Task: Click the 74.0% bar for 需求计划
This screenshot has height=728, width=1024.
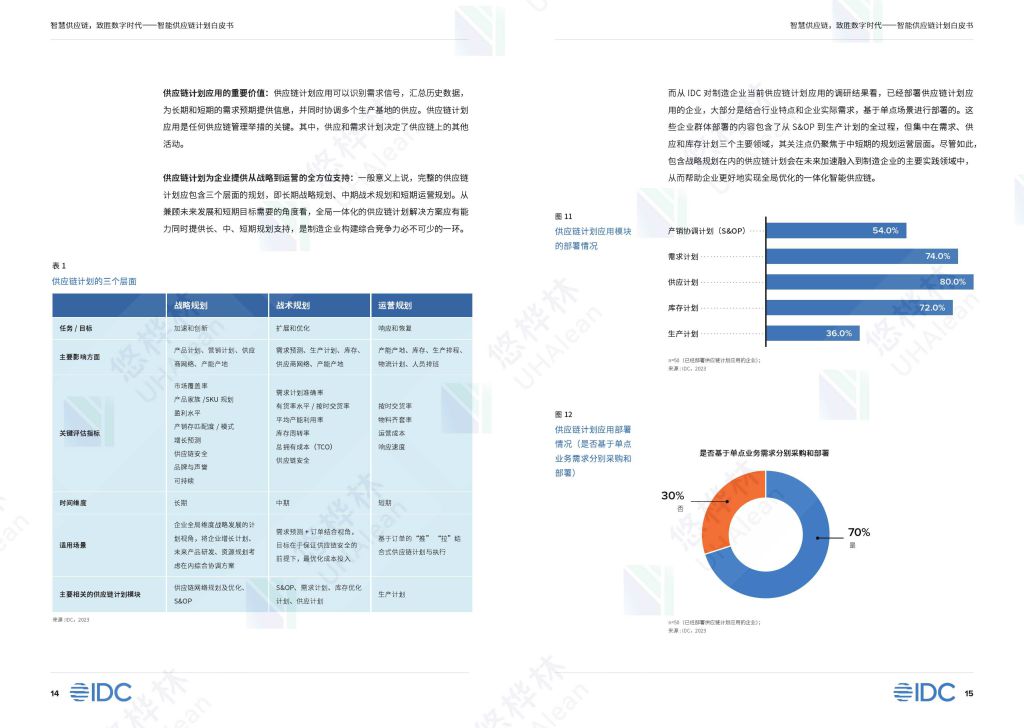Action: coord(861,256)
